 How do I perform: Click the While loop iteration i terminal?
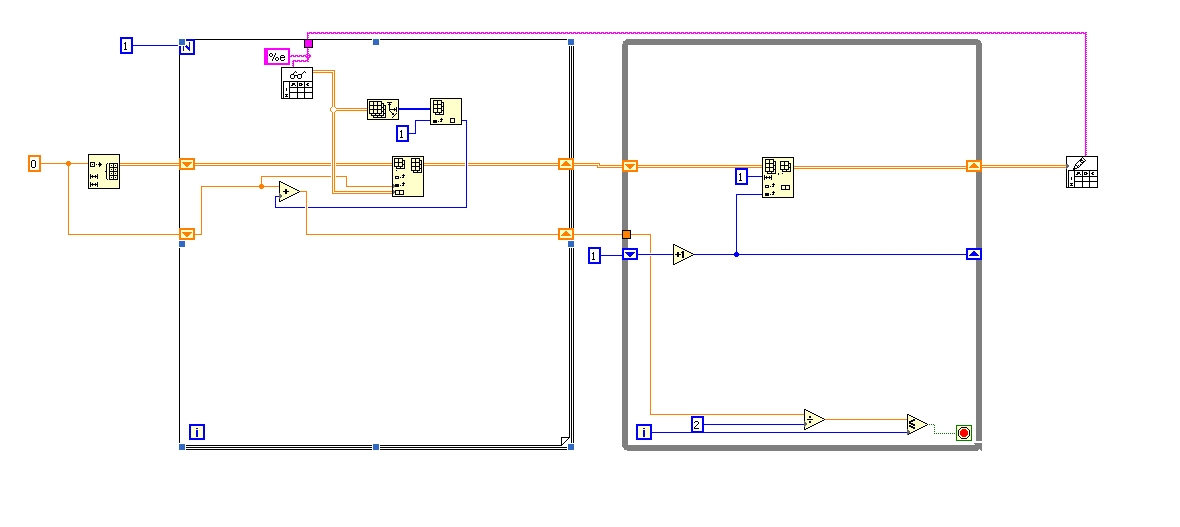(644, 432)
